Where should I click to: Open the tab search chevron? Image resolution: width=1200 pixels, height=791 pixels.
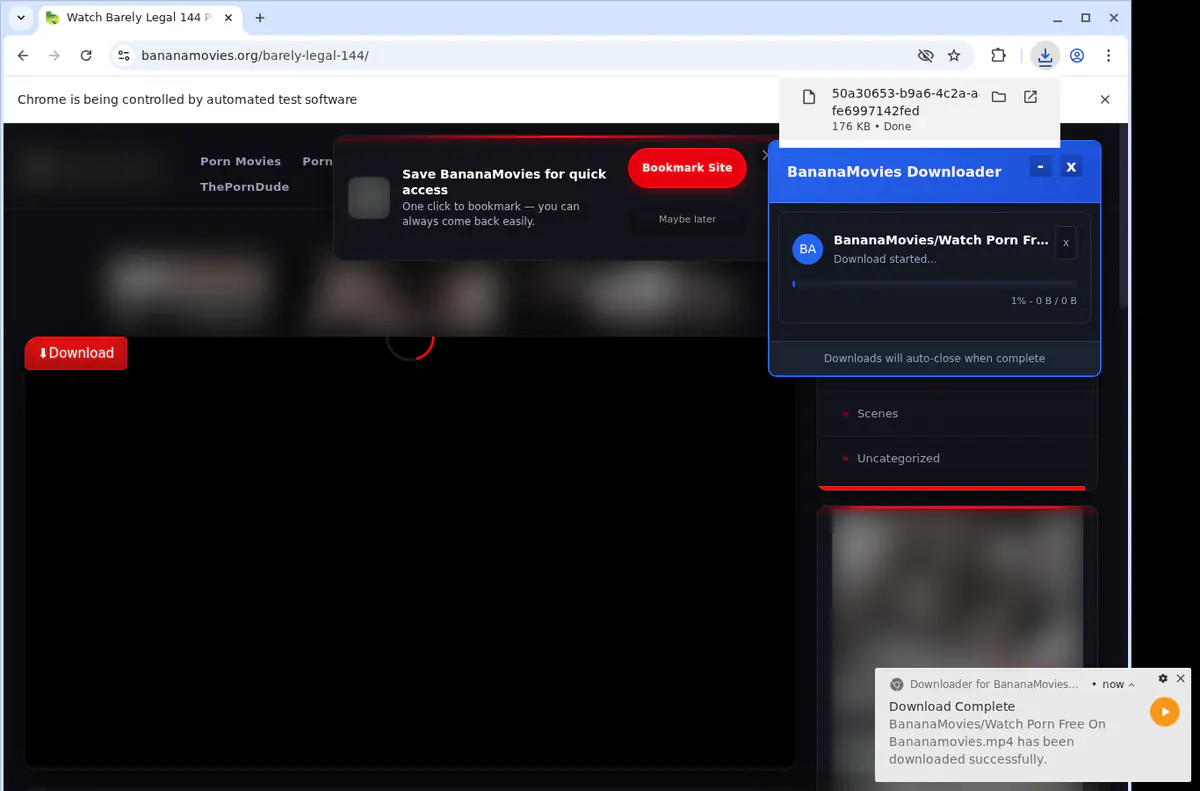click(x=21, y=18)
